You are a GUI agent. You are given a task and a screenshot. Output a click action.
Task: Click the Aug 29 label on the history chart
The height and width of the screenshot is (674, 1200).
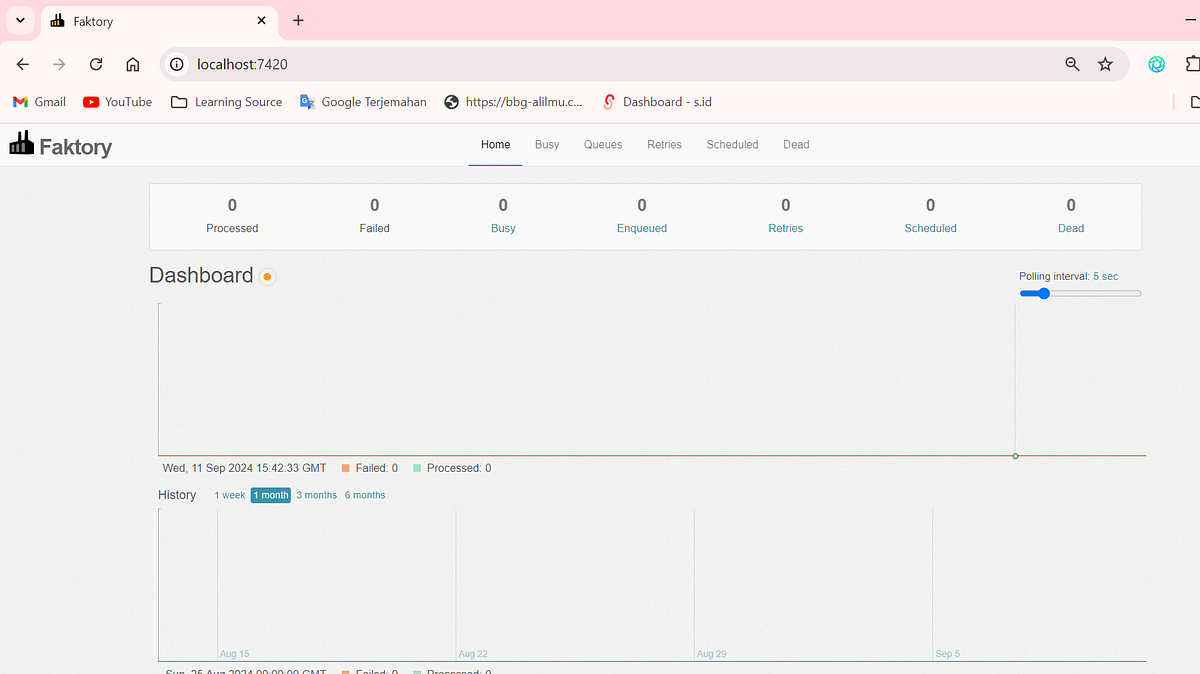point(711,654)
